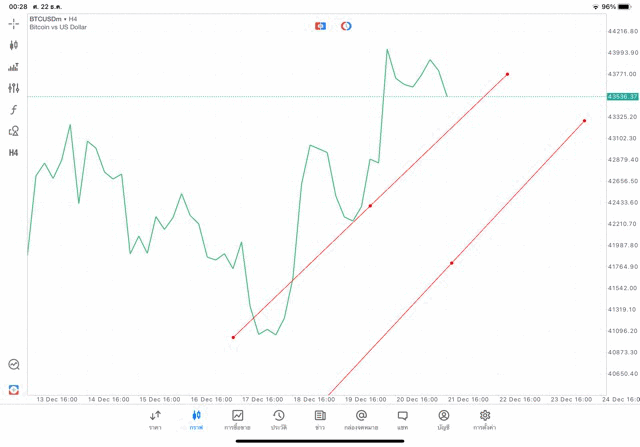Select the upper red trendline's middle point
Image resolution: width=640 pixels, height=447 pixels.
pos(370,206)
